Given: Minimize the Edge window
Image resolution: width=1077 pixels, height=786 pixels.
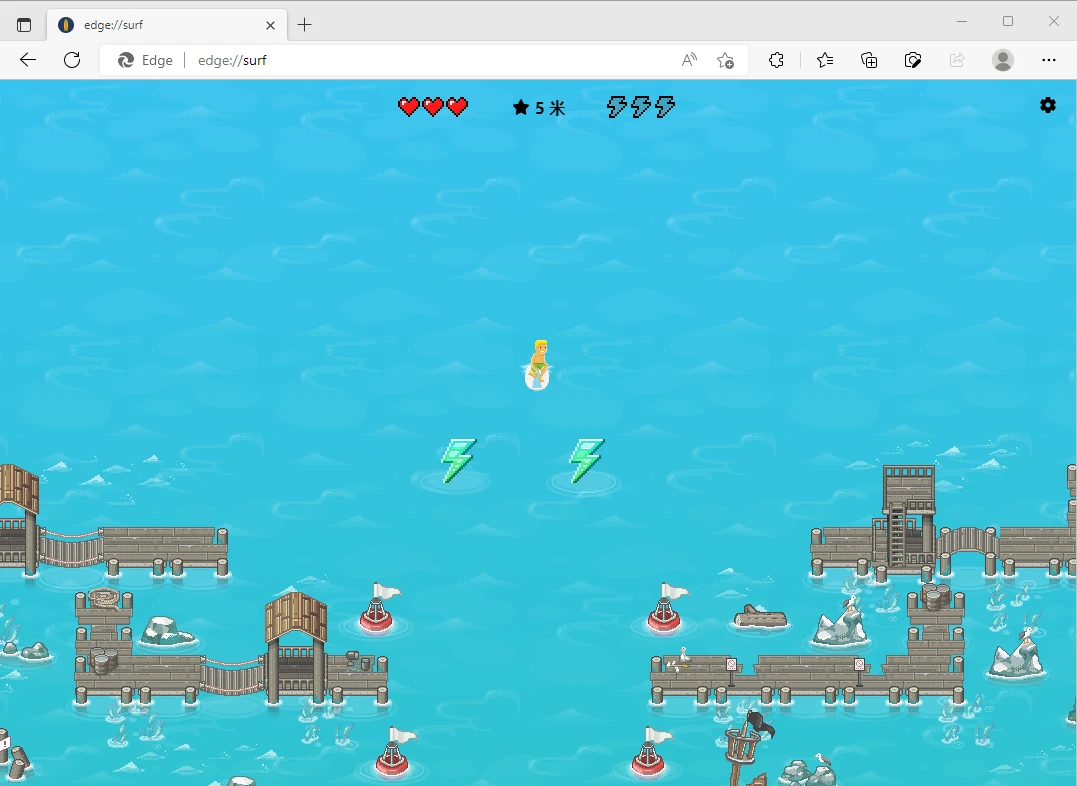Looking at the screenshot, I should 962,21.
